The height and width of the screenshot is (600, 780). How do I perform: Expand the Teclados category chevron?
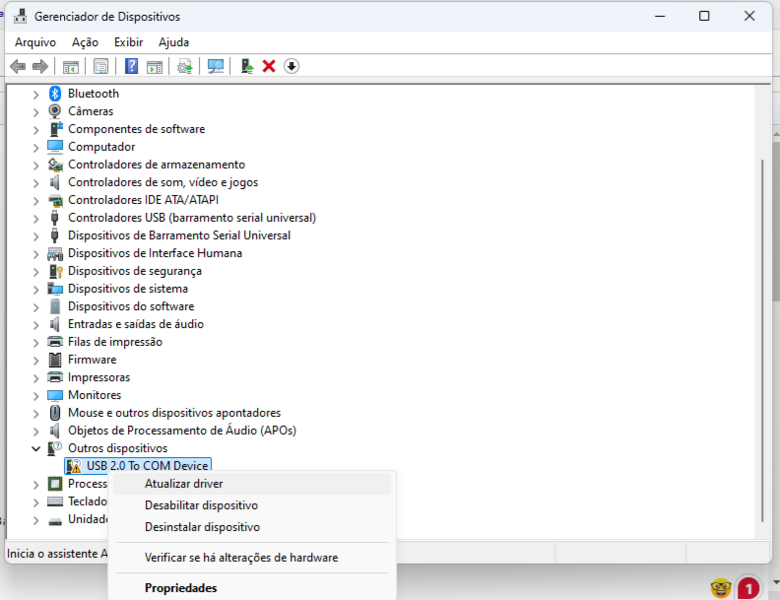click(x=36, y=502)
